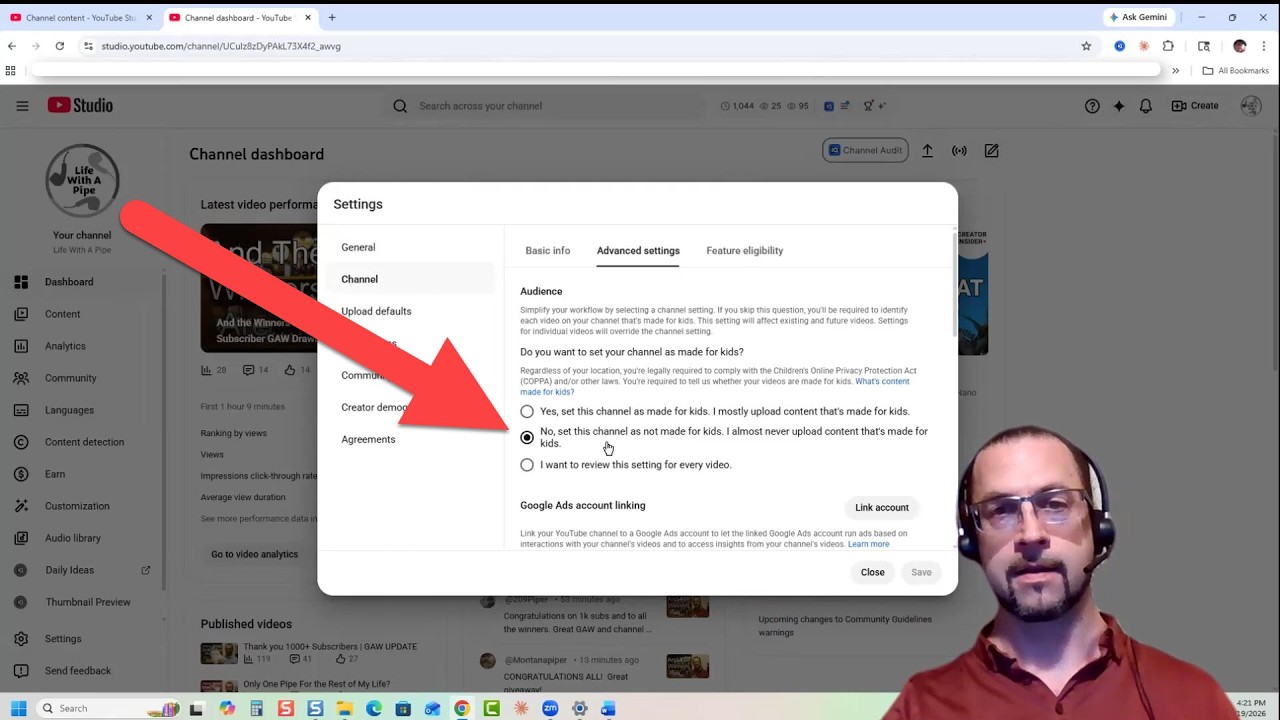This screenshot has height=720, width=1280.
Task: Open the Chrome extensions puzzle icon
Action: (x=1168, y=46)
